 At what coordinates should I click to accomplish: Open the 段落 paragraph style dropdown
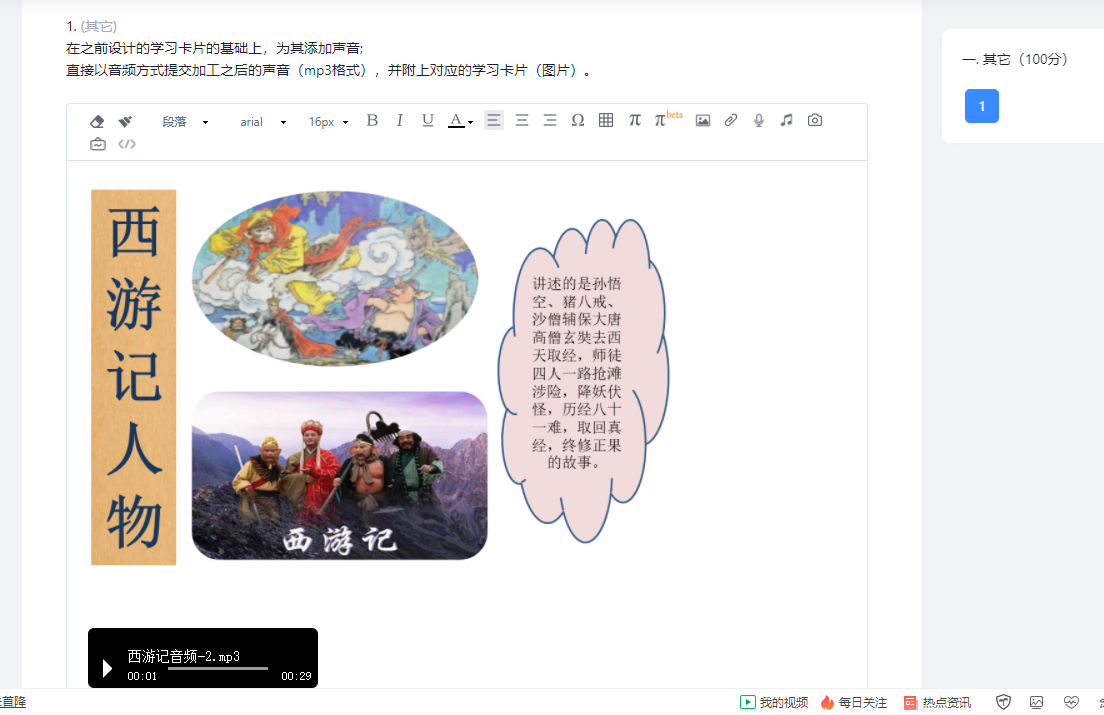185,122
